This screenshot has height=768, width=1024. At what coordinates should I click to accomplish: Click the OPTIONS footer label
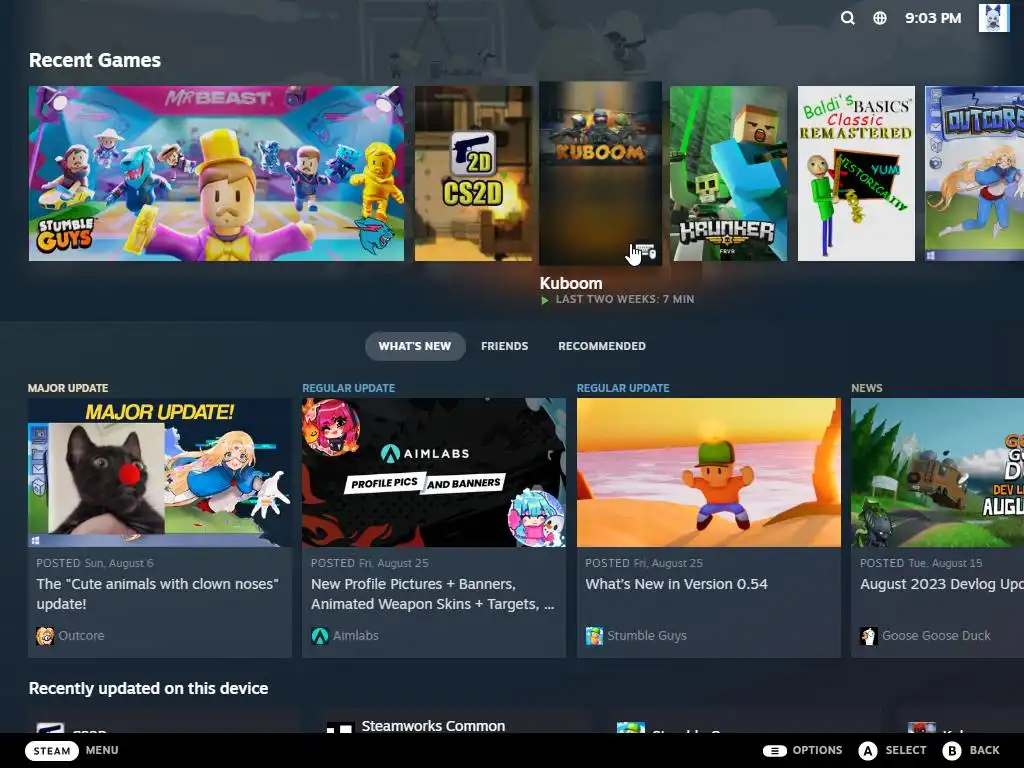pyautogui.click(x=817, y=750)
